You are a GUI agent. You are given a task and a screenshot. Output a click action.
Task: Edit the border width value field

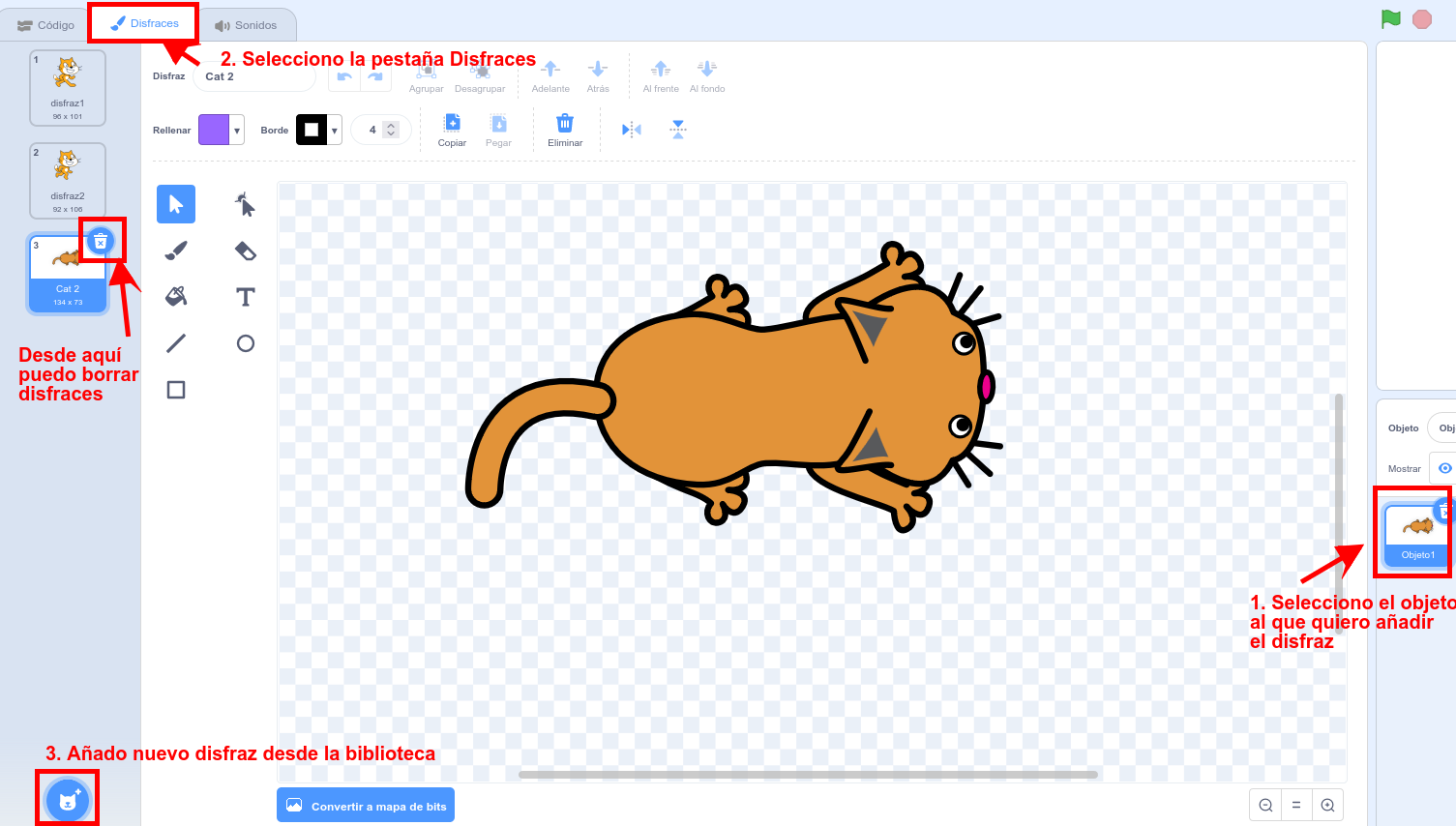pyautogui.click(x=381, y=130)
